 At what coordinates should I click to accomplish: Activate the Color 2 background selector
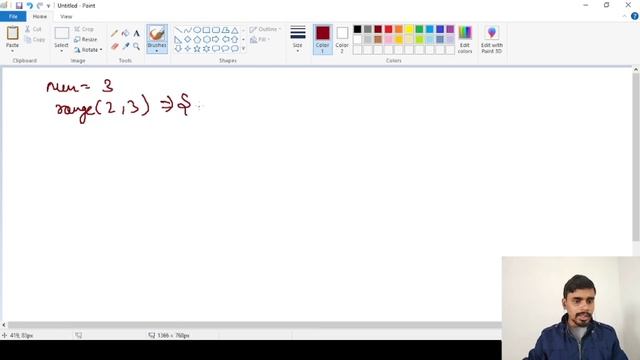coord(342,40)
